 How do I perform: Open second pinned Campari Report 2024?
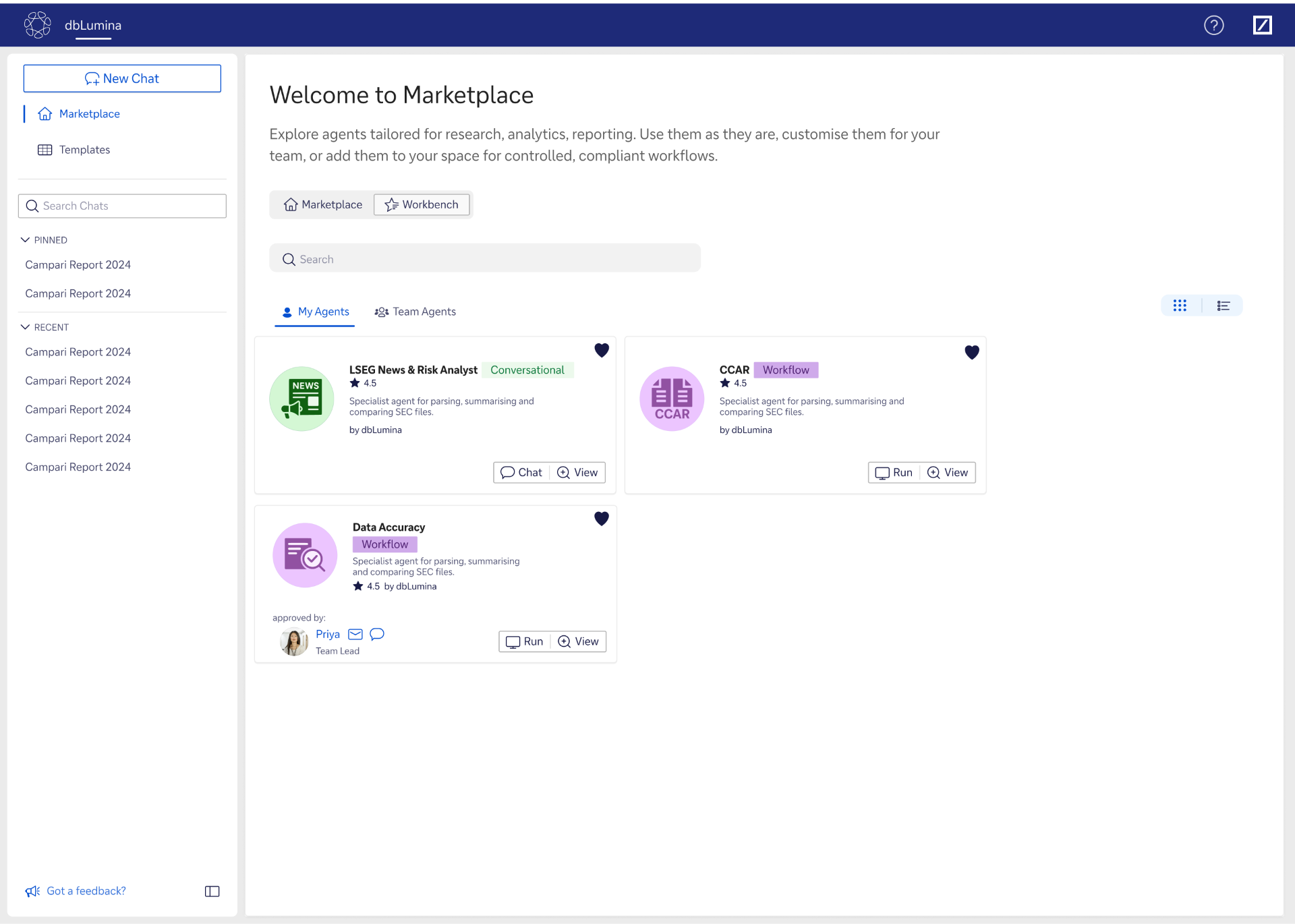[78, 293]
